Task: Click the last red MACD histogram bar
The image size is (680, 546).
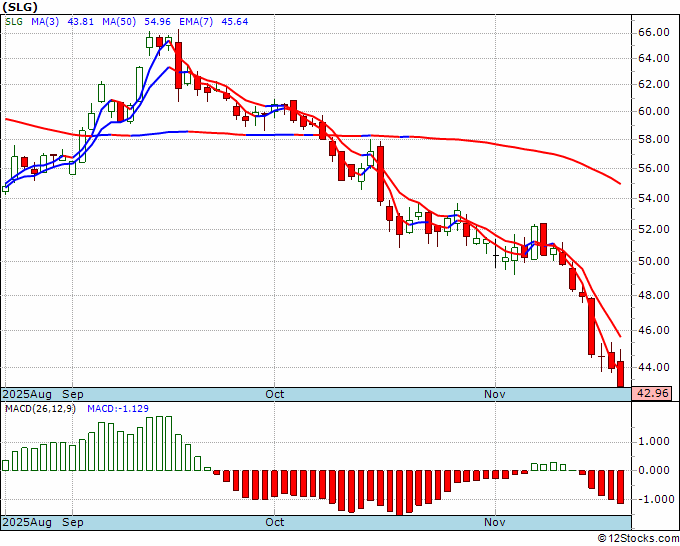Action: click(x=621, y=487)
